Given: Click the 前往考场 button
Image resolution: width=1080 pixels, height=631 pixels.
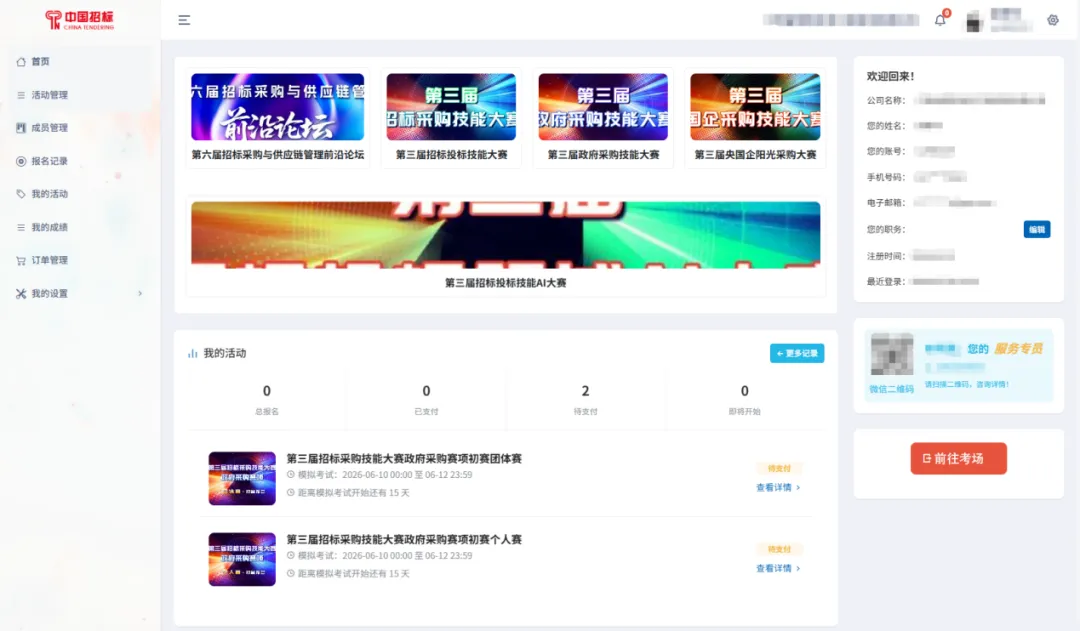Looking at the screenshot, I should pyautogui.click(x=959, y=459).
